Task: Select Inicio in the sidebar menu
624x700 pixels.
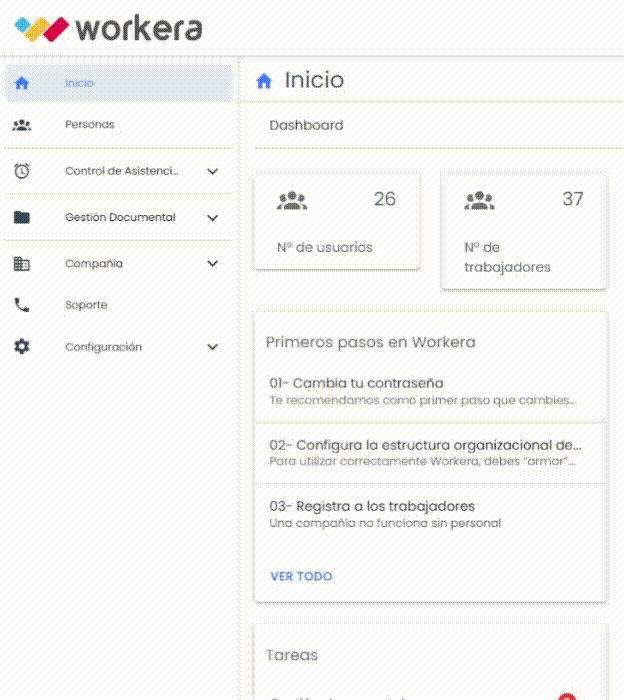Action: [x=80, y=83]
